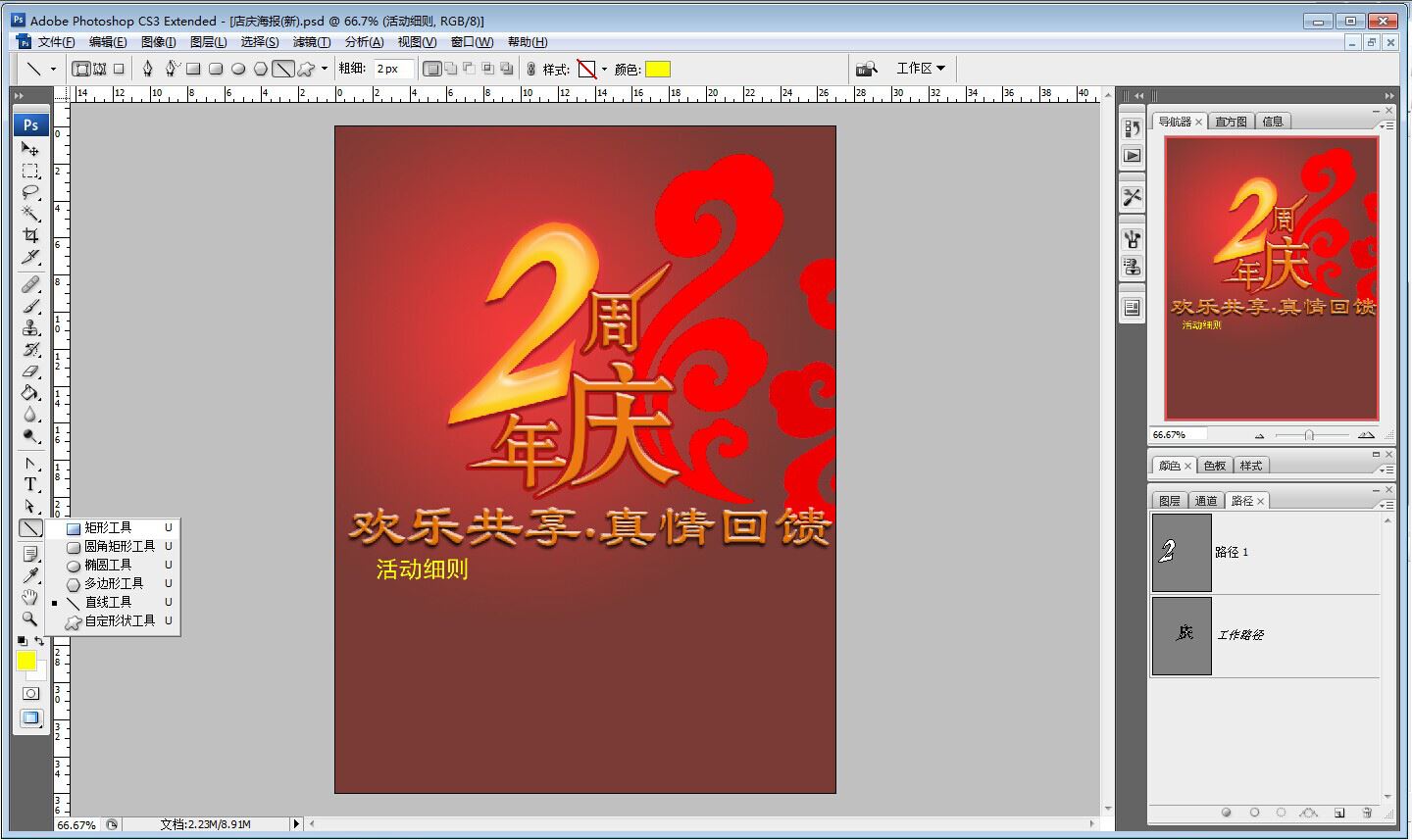Select the Slice tool
This screenshot has height=840, width=1412.
click(x=30, y=257)
